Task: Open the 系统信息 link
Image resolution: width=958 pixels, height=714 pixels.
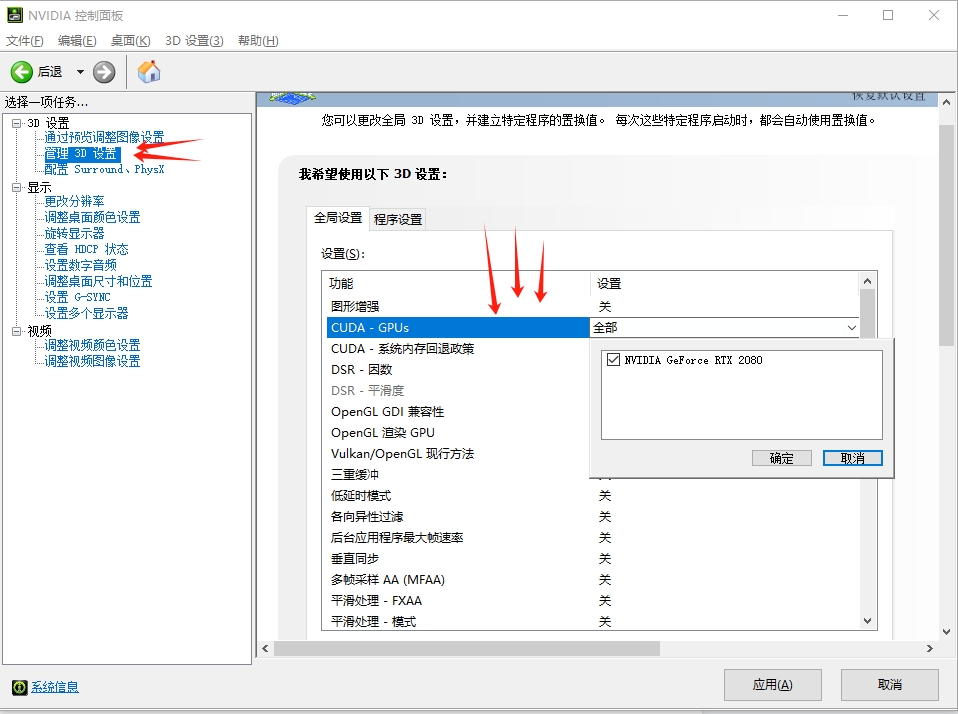Action: (x=55, y=687)
